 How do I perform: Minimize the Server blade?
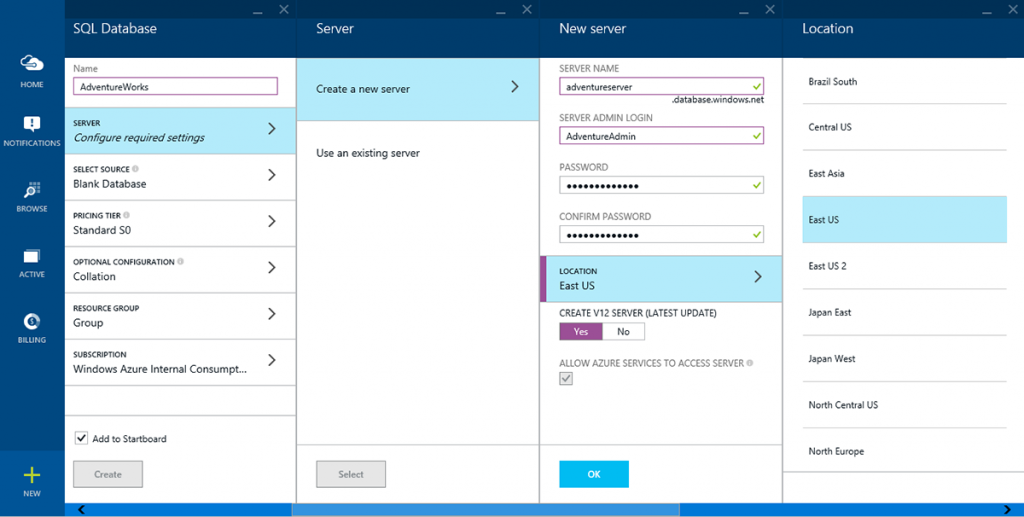pyautogui.click(x=501, y=11)
